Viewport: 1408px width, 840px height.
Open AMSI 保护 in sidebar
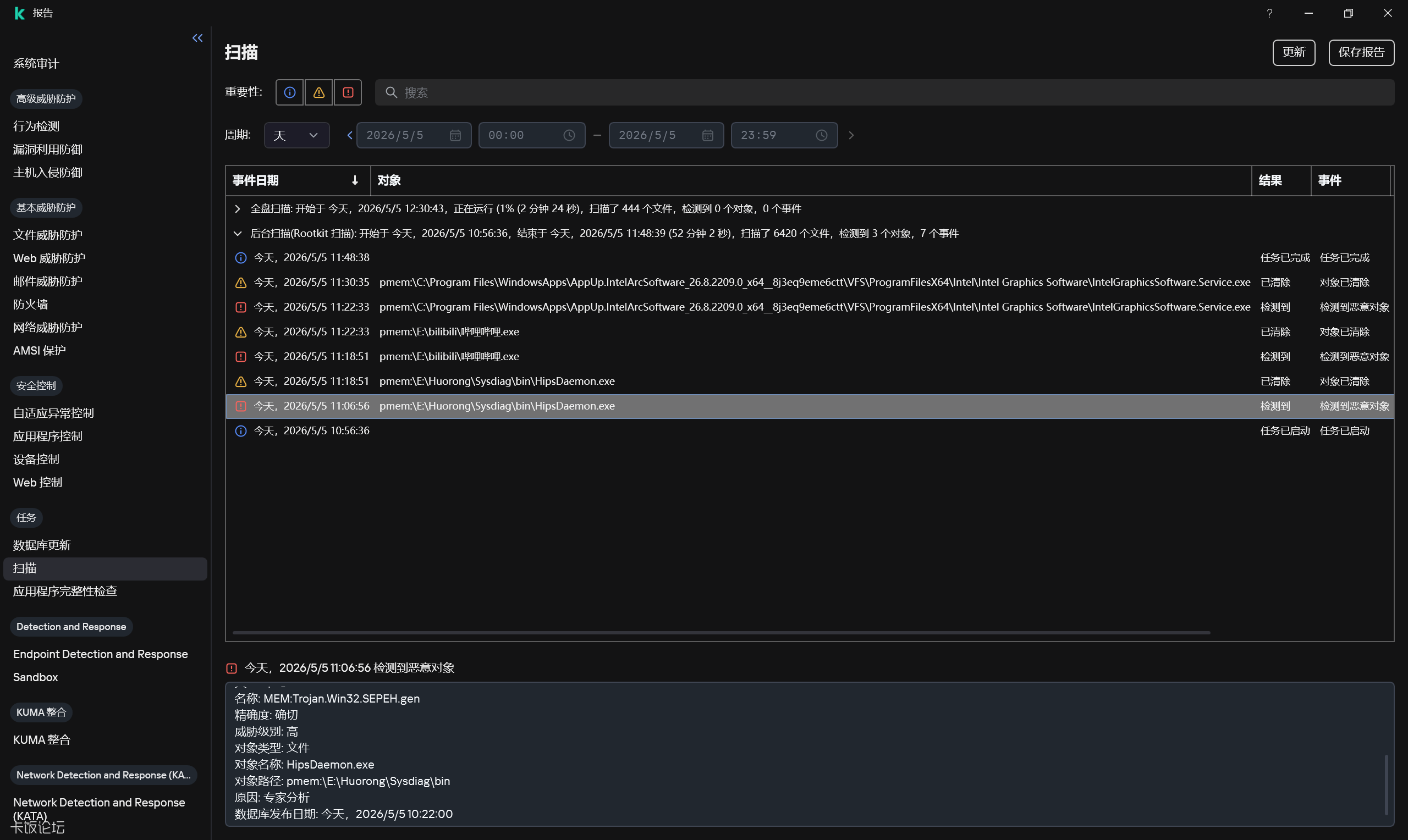pos(40,351)
